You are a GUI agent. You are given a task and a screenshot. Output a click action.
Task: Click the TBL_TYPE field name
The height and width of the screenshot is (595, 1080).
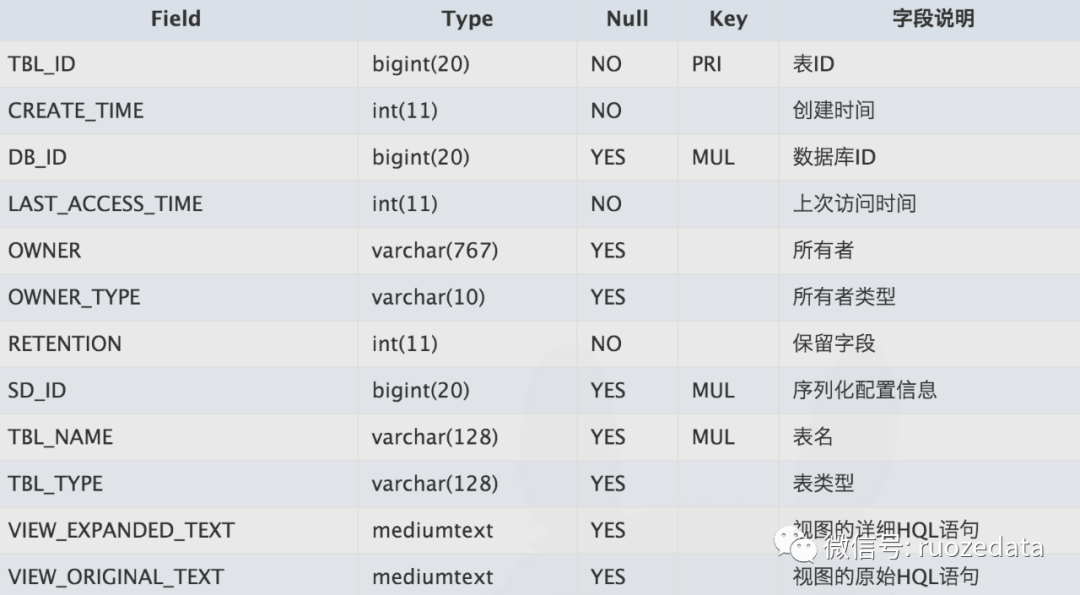pos(55,484)
